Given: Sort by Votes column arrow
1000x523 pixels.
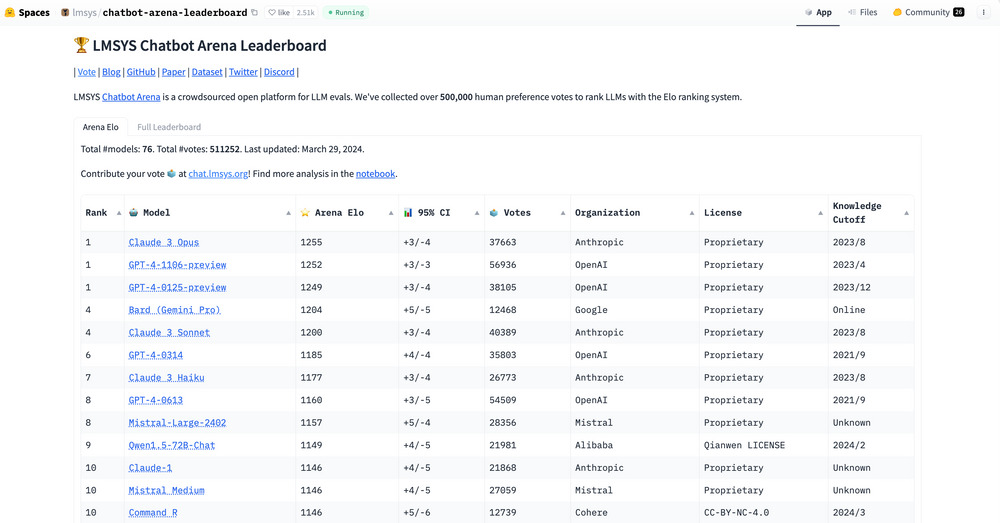Looking at the screenshot, I should [562, 213].
